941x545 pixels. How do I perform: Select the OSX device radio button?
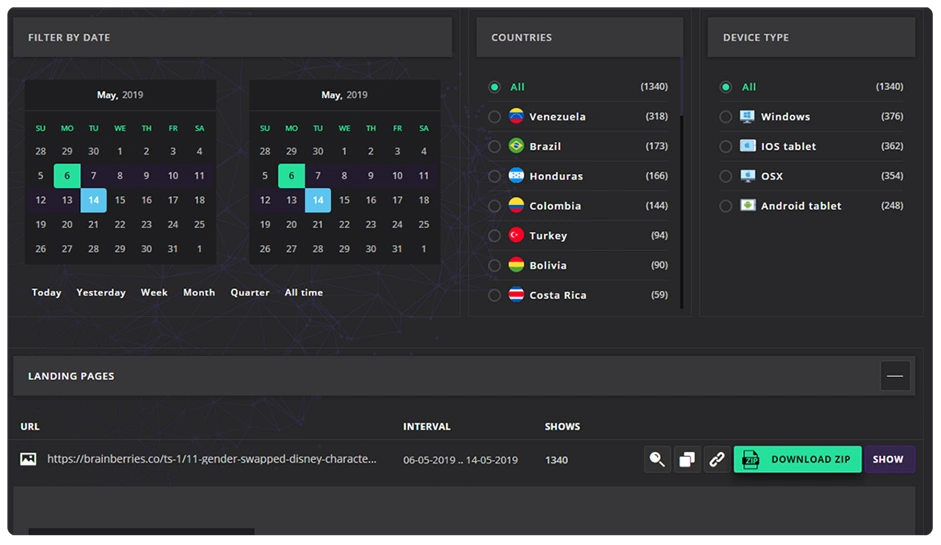[725, 176]
